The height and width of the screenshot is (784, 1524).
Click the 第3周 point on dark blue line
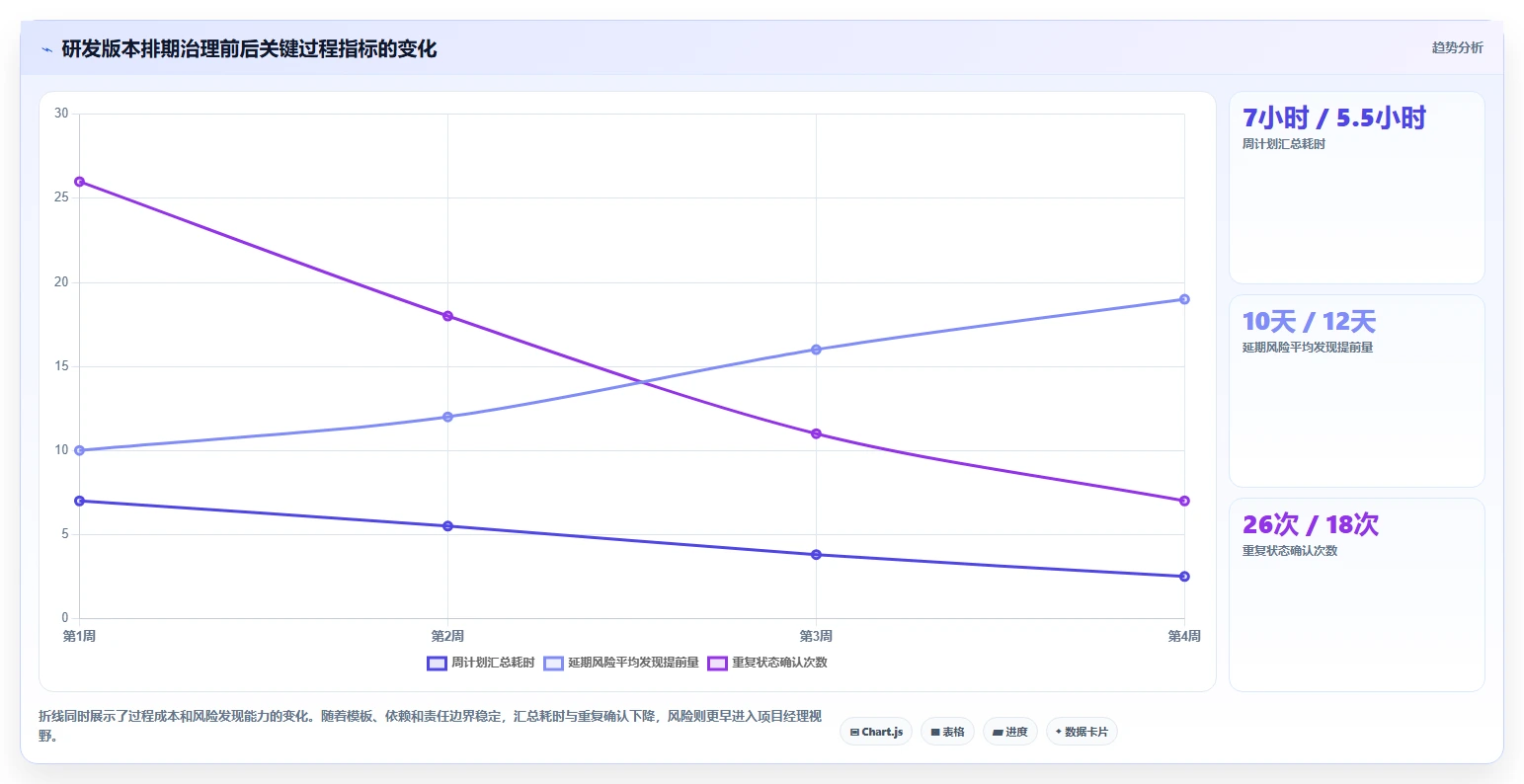tap(816, 555)
